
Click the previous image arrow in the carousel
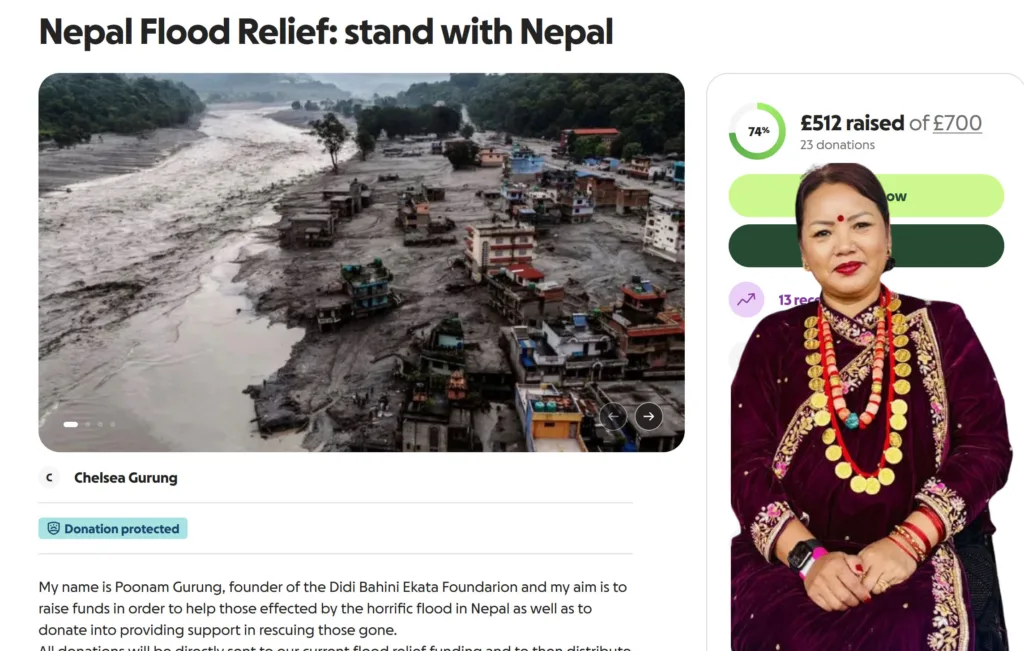click(613, 417)
